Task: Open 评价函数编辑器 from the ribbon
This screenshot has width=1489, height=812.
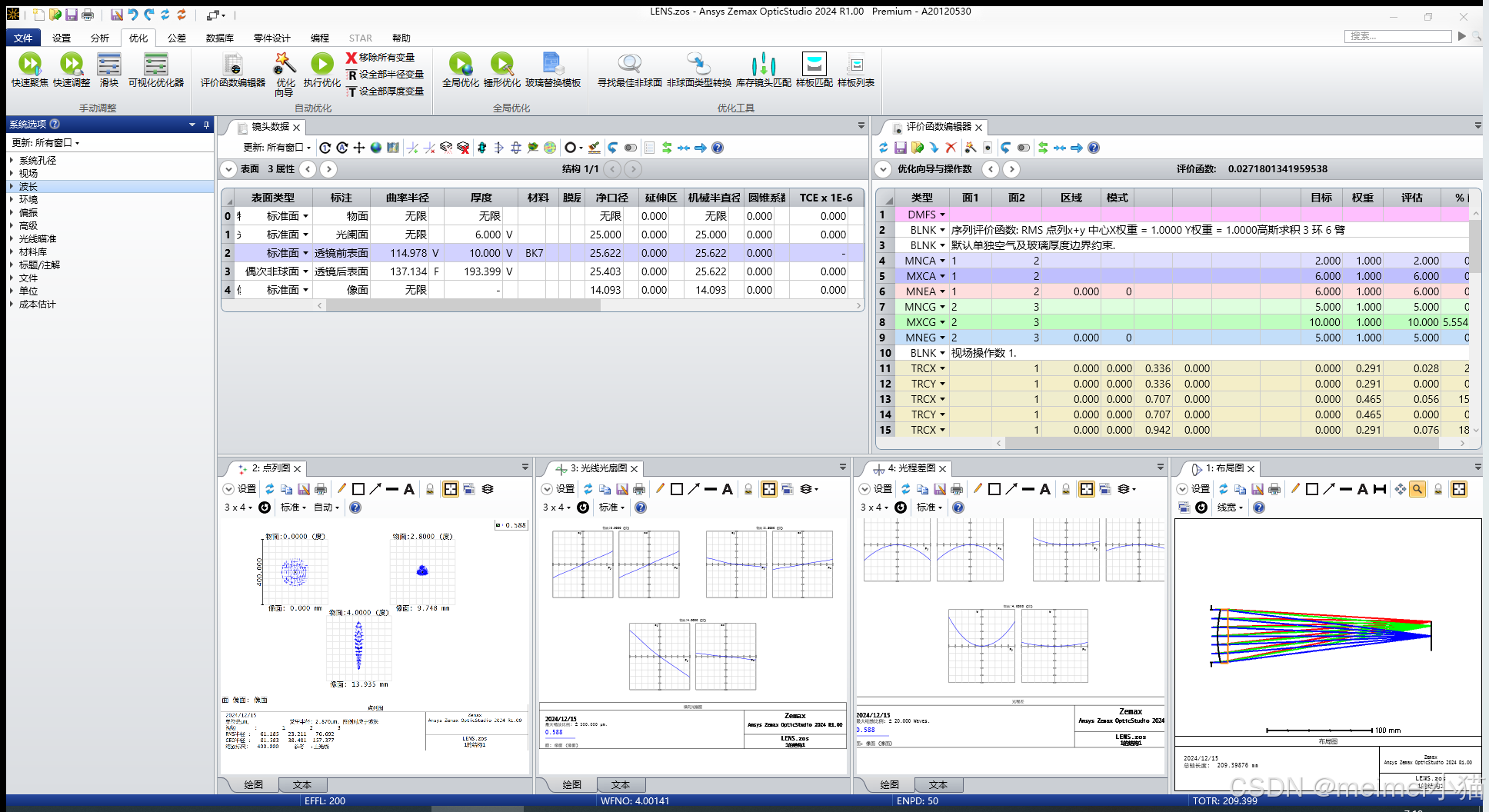Action: [233, 70]
